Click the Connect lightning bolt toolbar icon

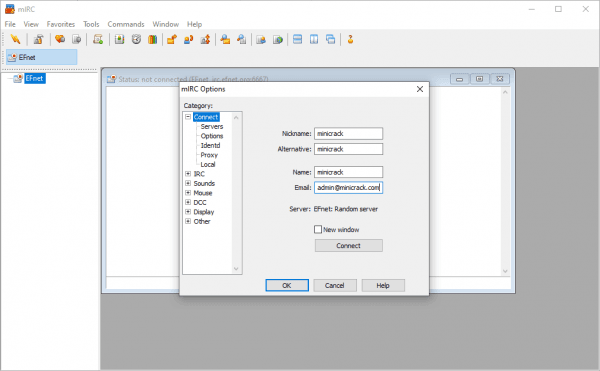coord(15,39)
